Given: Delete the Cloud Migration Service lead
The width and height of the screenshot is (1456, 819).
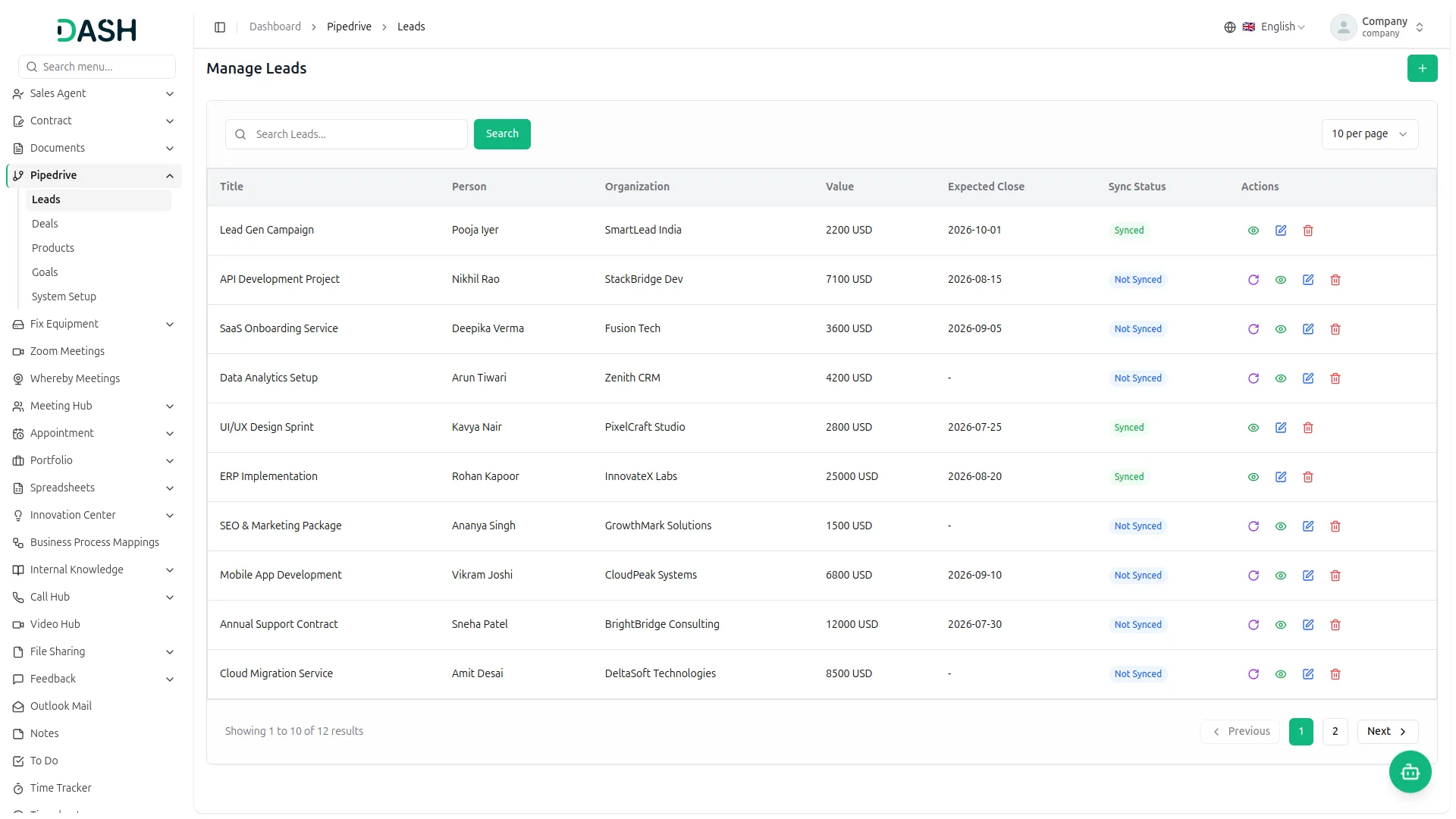Looking at the screenshot, I should pyautogui.click(x=1335, y=674).
